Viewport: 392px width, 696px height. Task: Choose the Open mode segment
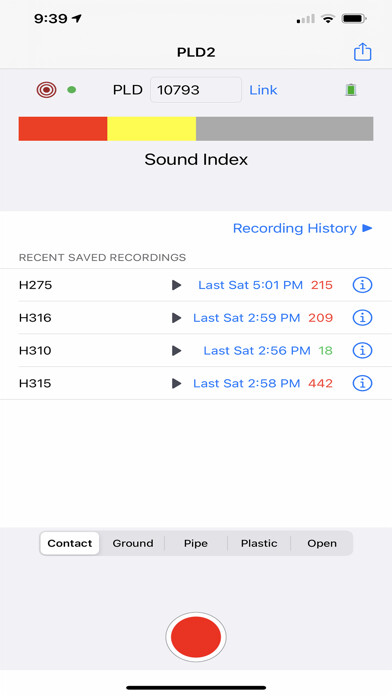point(322,543)
